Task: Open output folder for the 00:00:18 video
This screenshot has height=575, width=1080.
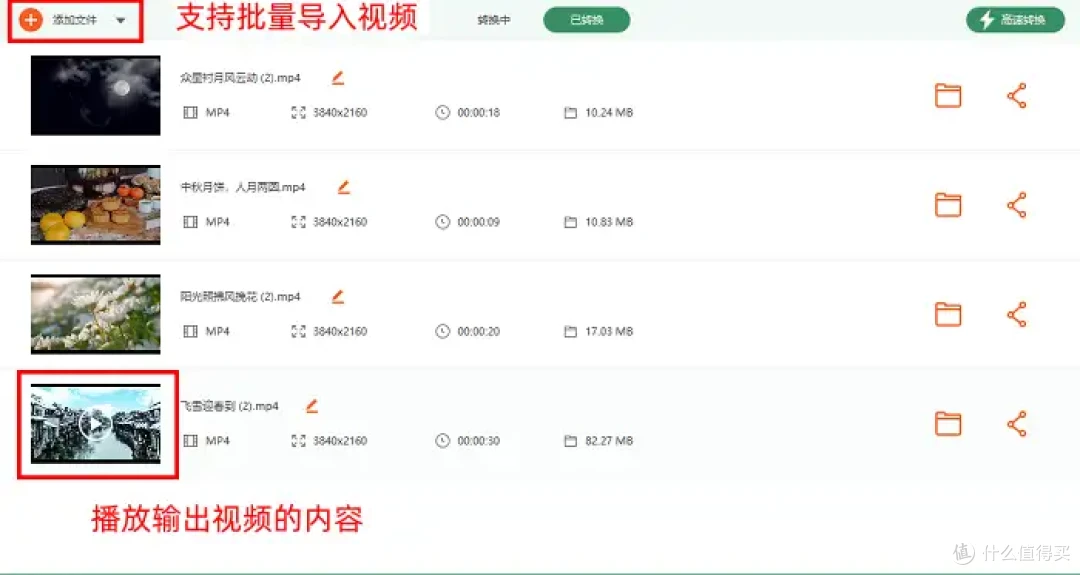Action: coord(948,96)
